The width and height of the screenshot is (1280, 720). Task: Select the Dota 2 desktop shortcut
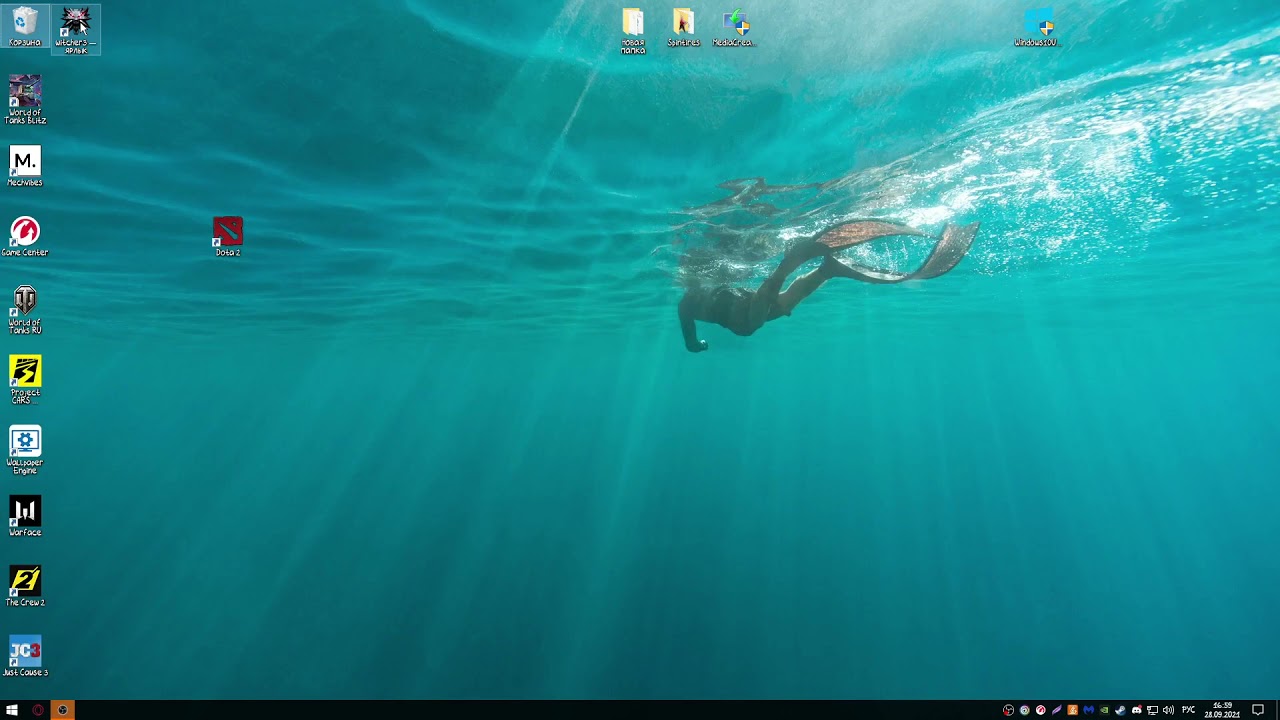[227, 233]
